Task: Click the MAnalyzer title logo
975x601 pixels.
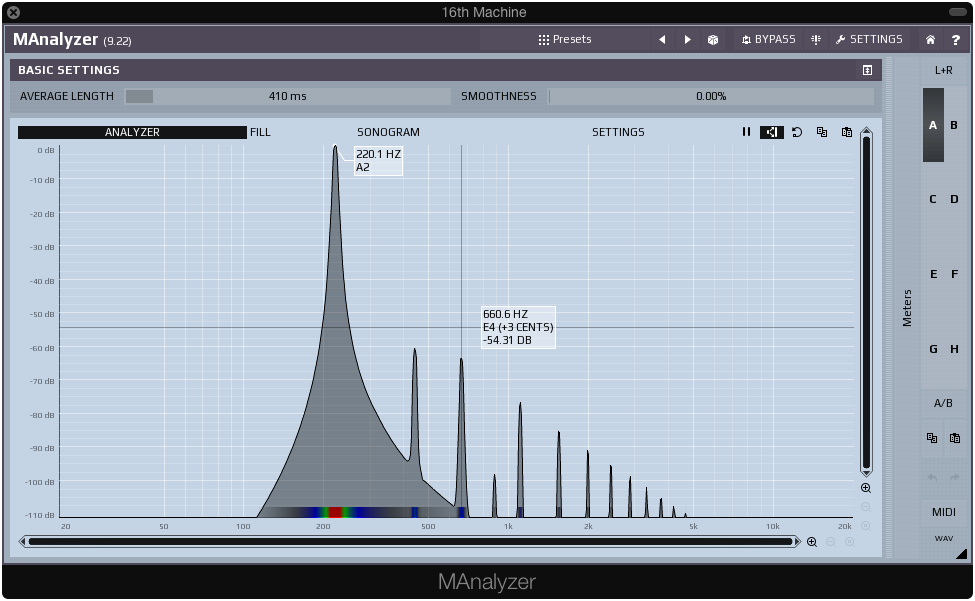Action: tap(55, 39)
